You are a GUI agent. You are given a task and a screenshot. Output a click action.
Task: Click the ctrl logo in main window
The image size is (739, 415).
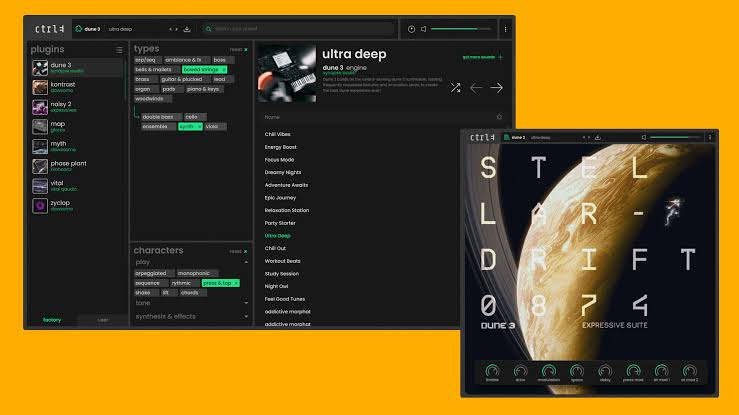tap(49, 29)
